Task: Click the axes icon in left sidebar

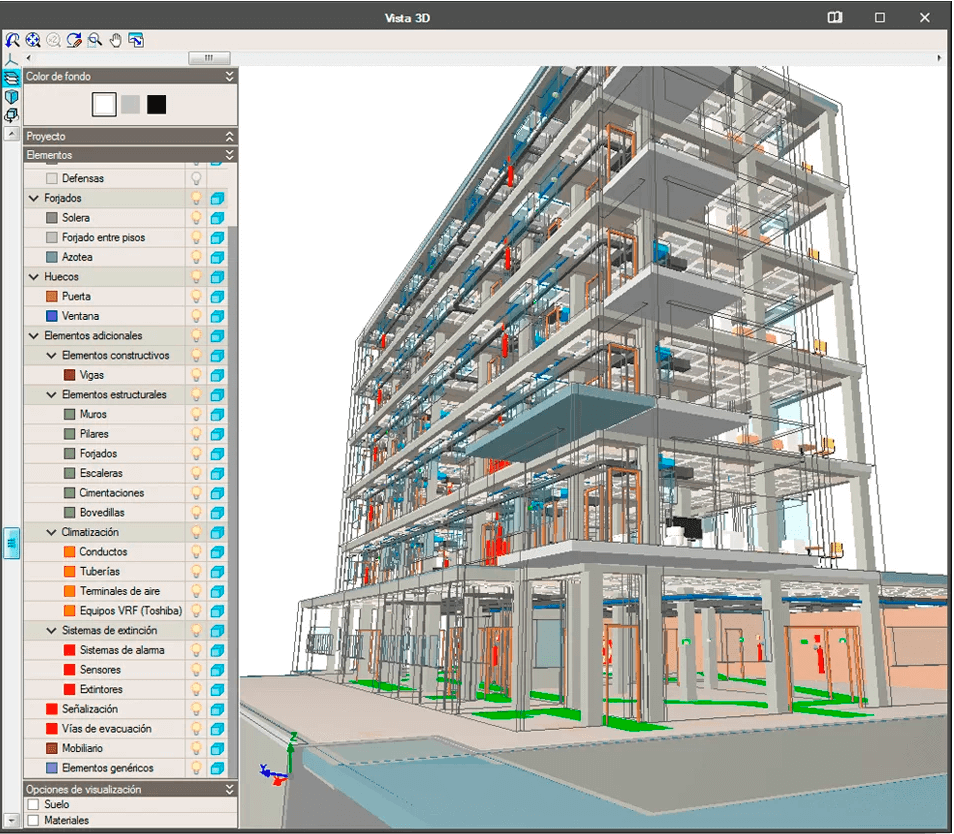Action: [x=11, y=60]
